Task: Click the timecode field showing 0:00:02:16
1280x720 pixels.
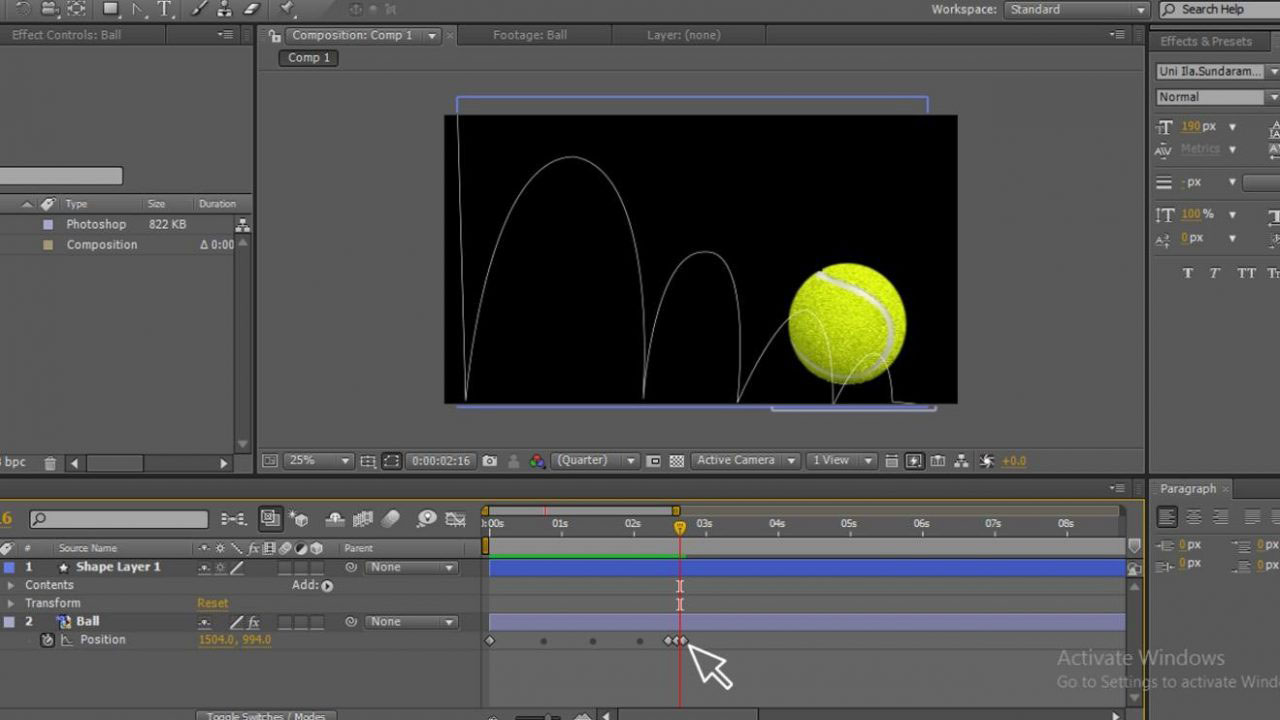Action: pos(440,461)
